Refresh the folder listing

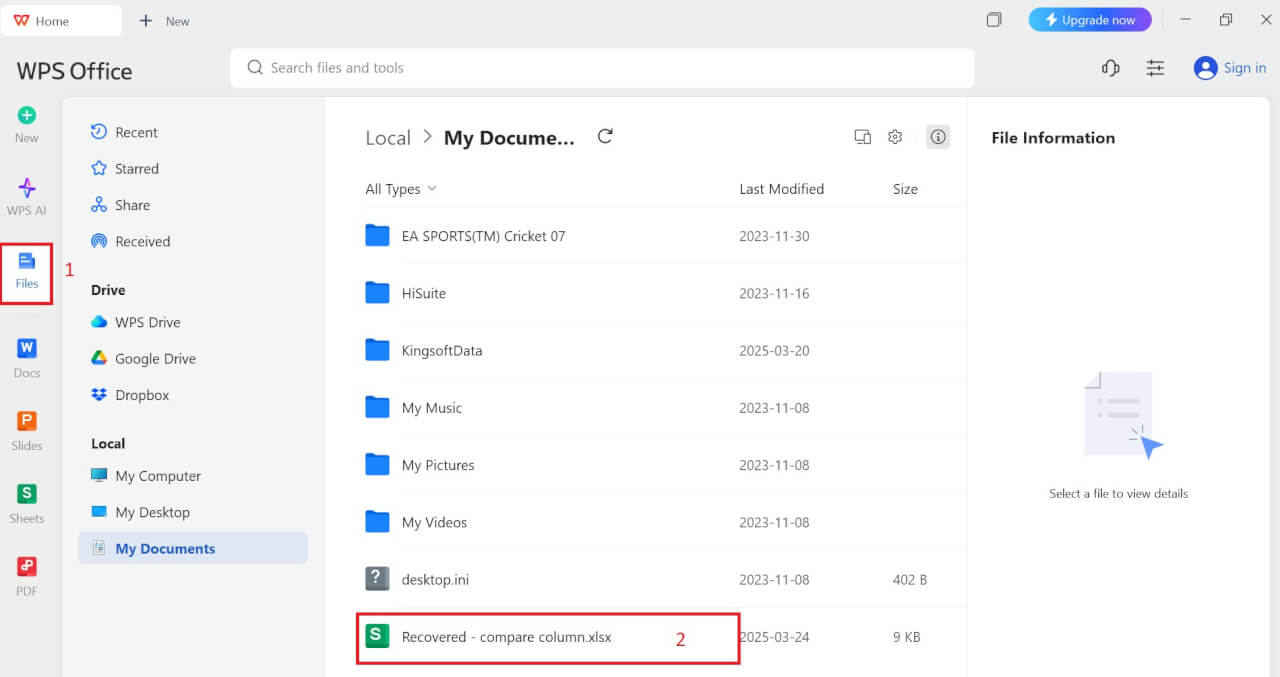click(x=605, y=137)
